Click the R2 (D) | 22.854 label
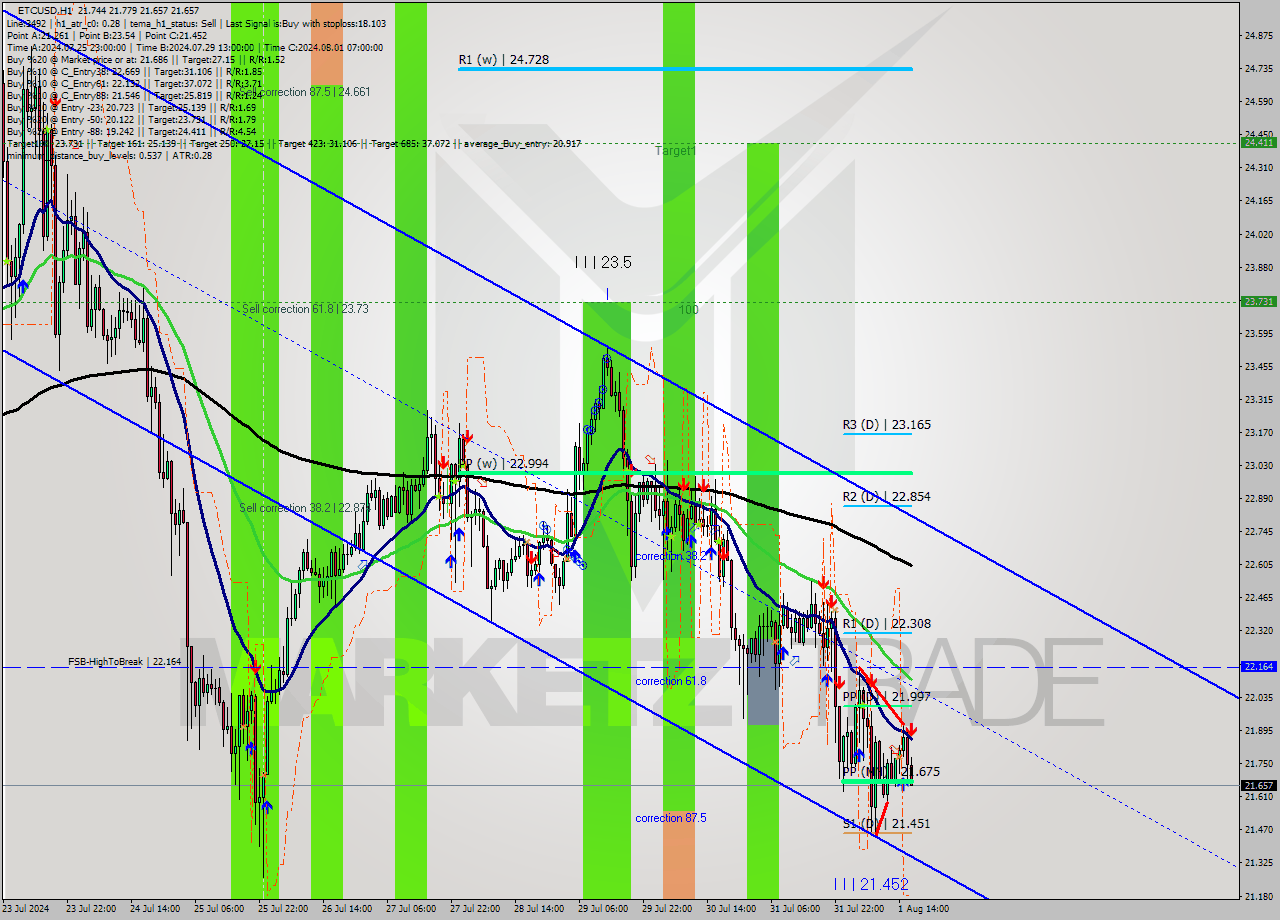This screenshot has width=1280, height=920. coord(887,497)
